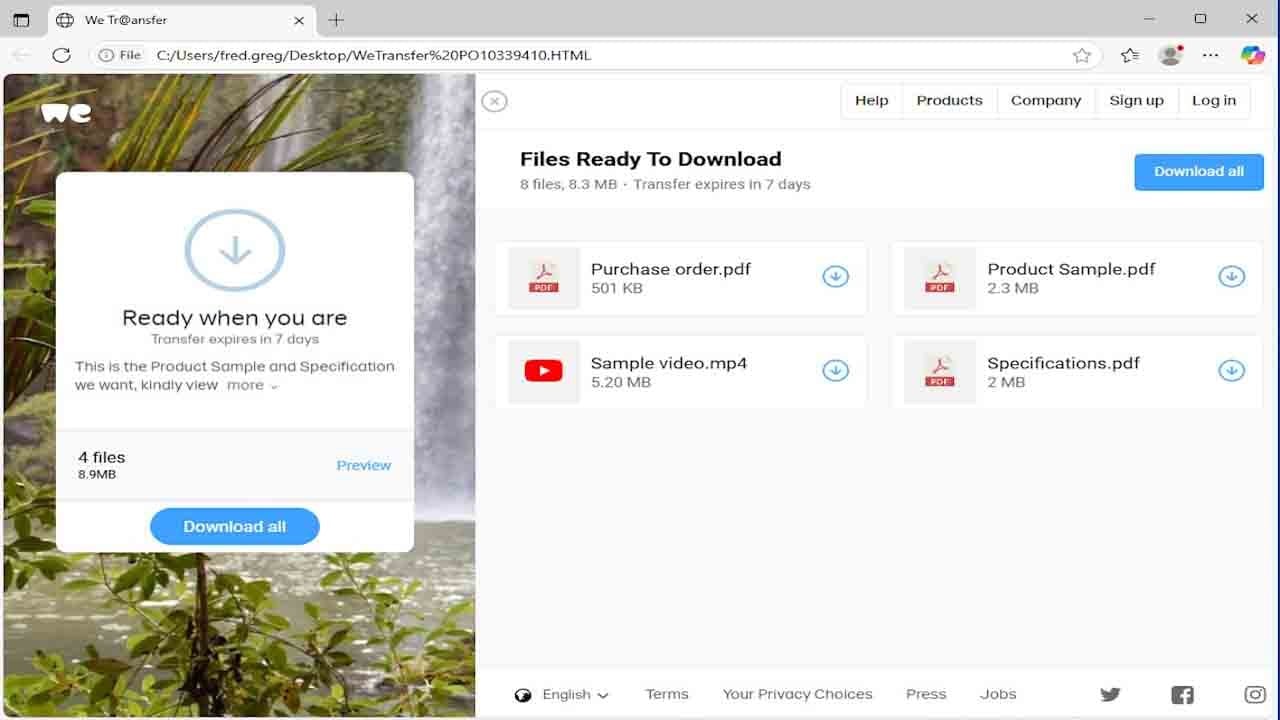Open the Instagram icon in footer
Image resolution: width=1280 pixels, height=720 pixels.
[1254, 694]
